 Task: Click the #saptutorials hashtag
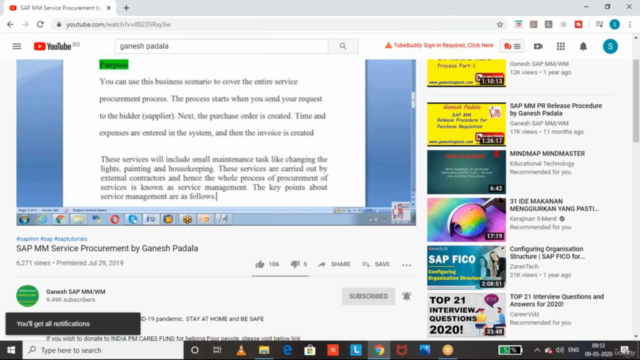[x=71, y=239]
